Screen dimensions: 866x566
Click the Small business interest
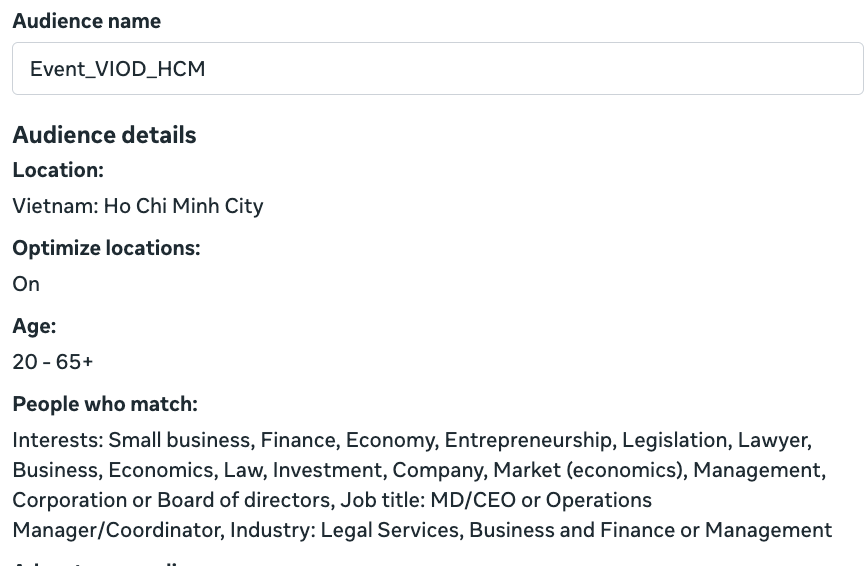[180, 440]
